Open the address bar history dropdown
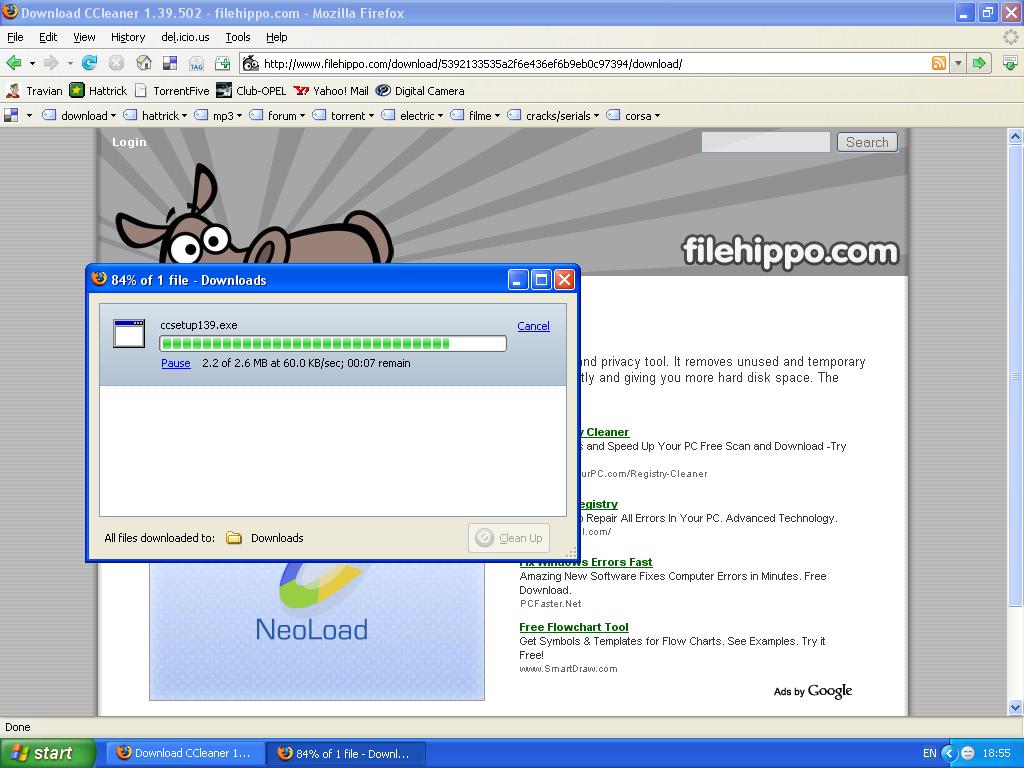 958,63
